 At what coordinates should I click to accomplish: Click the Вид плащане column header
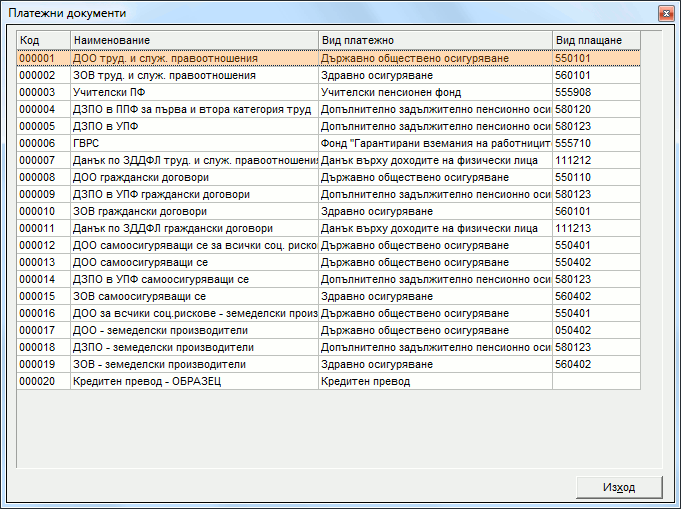tap(596, 40)
